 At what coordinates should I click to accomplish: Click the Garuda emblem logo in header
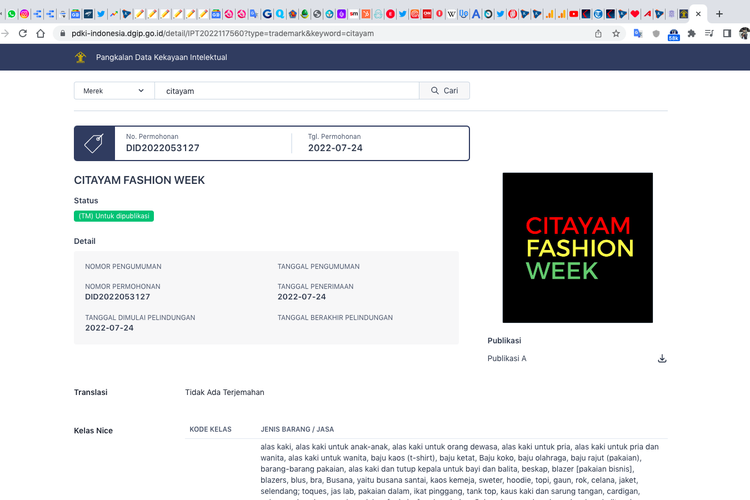pos(80,57)
